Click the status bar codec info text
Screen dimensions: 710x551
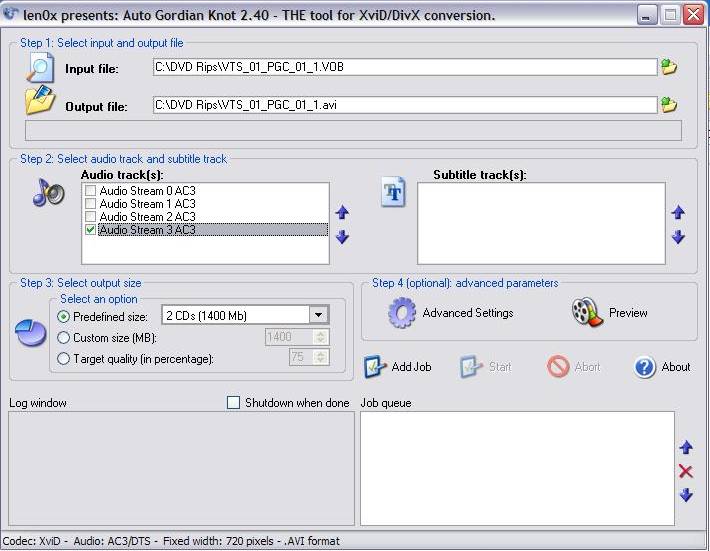coord(171,541)
